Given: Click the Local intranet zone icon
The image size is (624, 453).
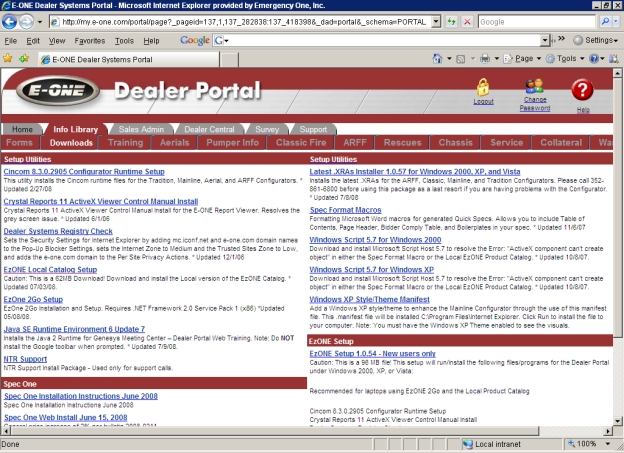Looking at the screenshot, I should (468, 444).
